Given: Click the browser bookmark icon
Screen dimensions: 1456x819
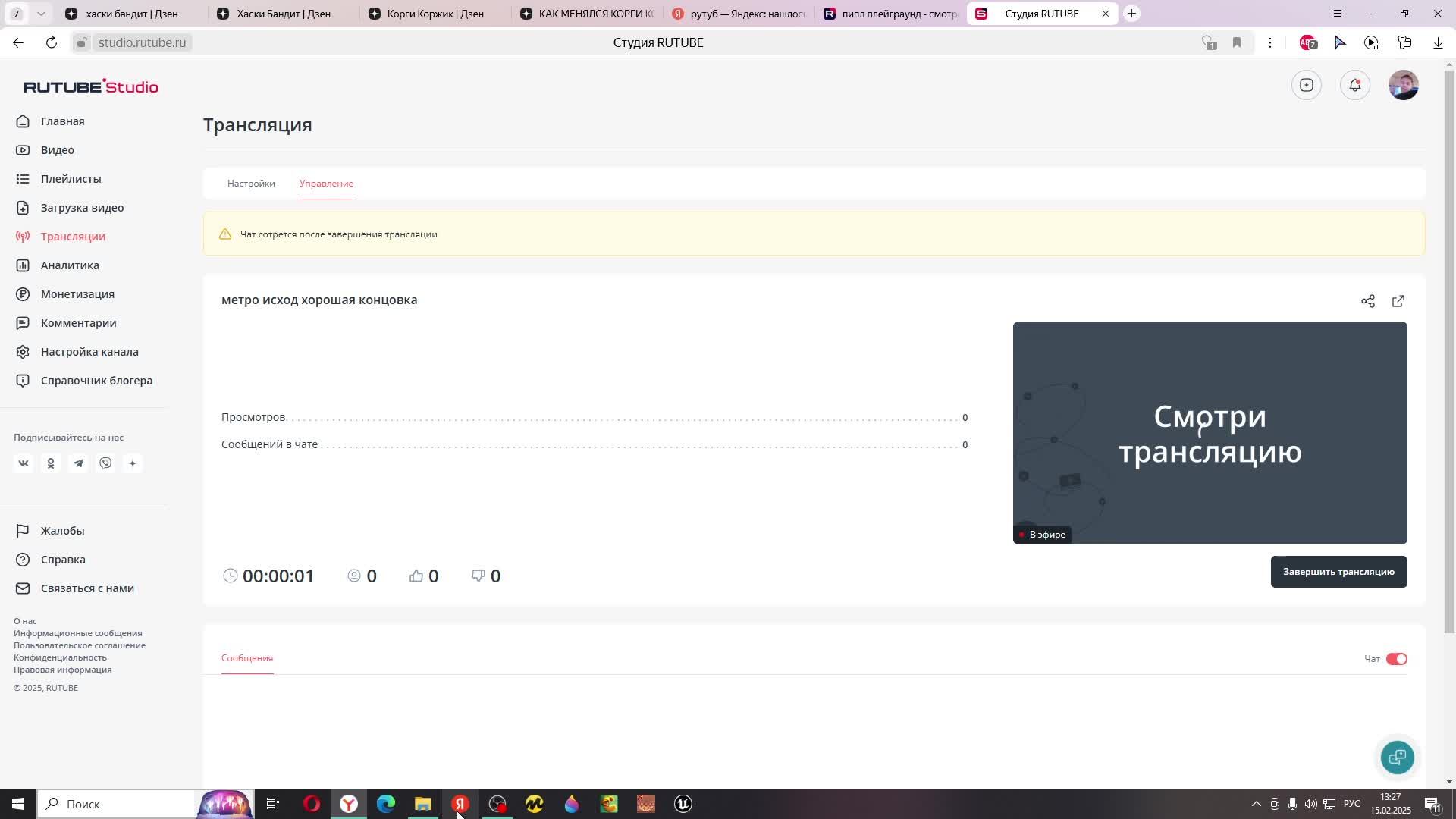Looking at the screenshot, I should coord(1237,42).
